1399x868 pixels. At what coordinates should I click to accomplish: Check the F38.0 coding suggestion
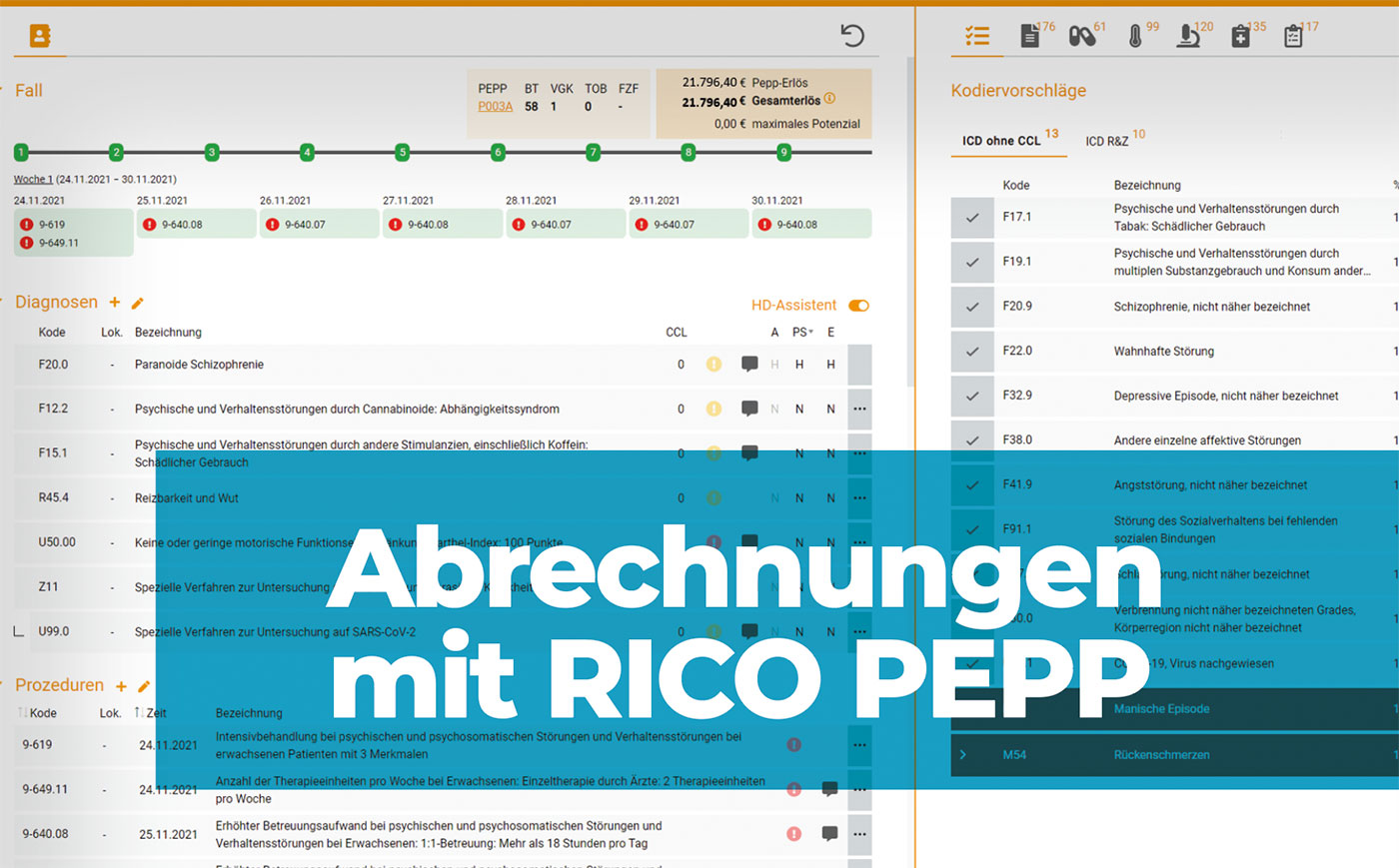click(972, 439)
